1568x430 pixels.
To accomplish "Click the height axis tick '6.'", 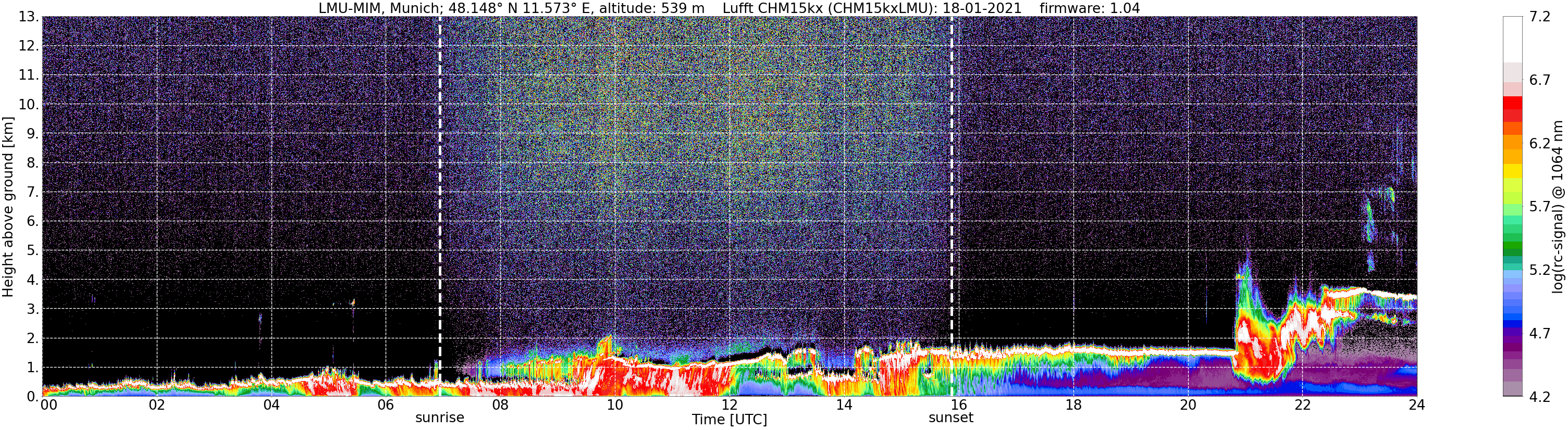I will click(32, 221).
